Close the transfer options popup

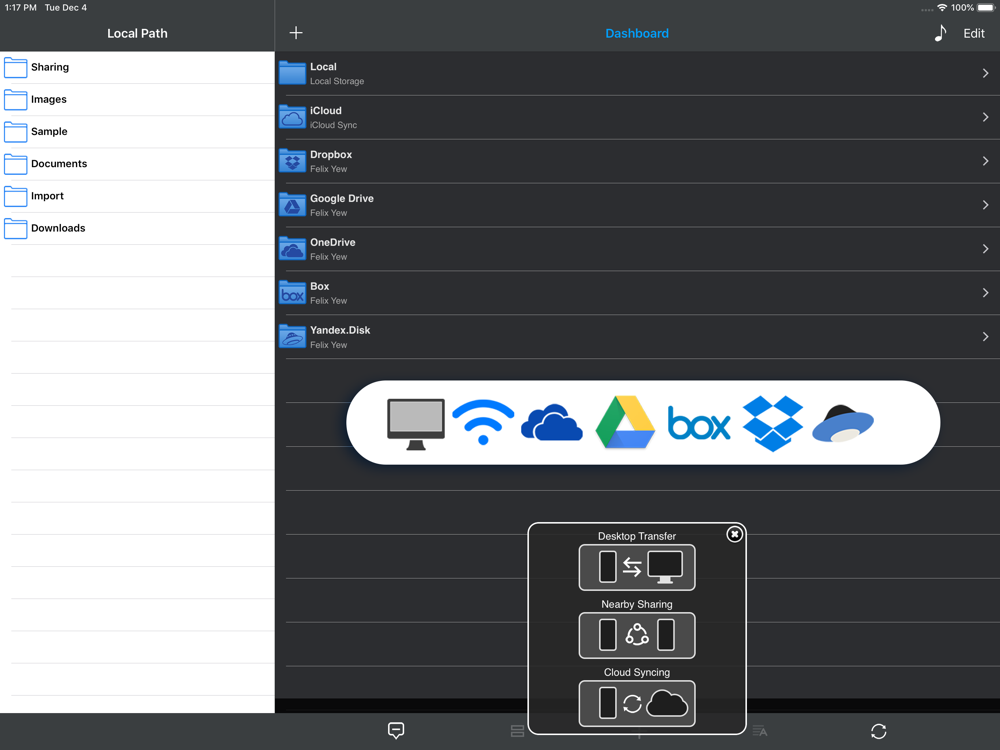pyautogui.click(x=734, y=534)
